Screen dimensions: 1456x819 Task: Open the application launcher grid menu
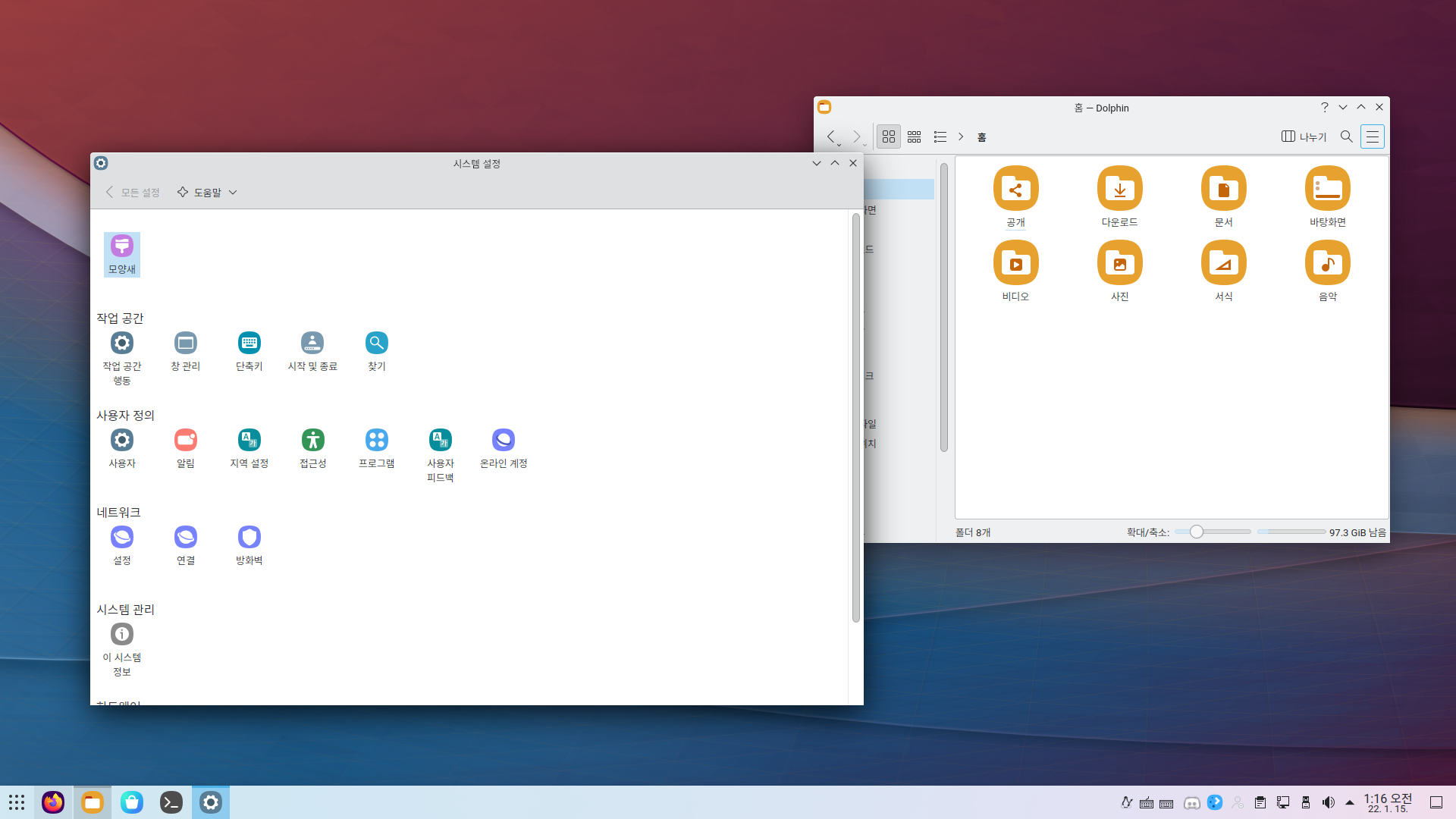pos(17,802)
